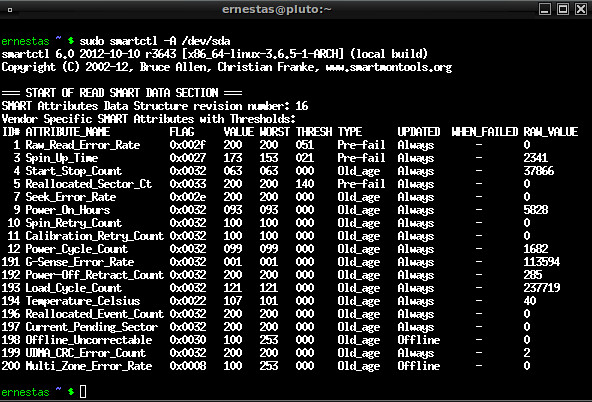The image size is (592, 402).
Task: Close the terminal window
Action: 581,9
